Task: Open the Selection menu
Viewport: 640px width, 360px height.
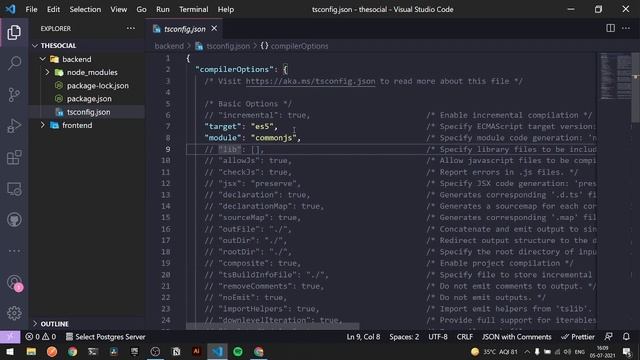Action: coord(85,9)
